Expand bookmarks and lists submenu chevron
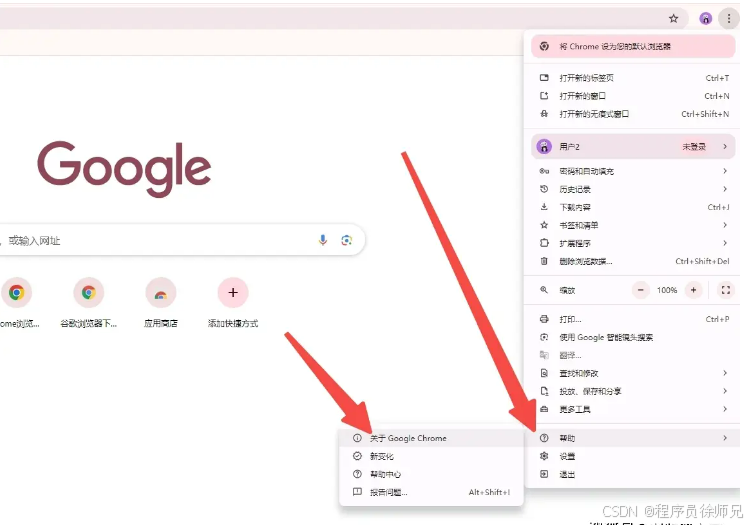 coord(725,225)
